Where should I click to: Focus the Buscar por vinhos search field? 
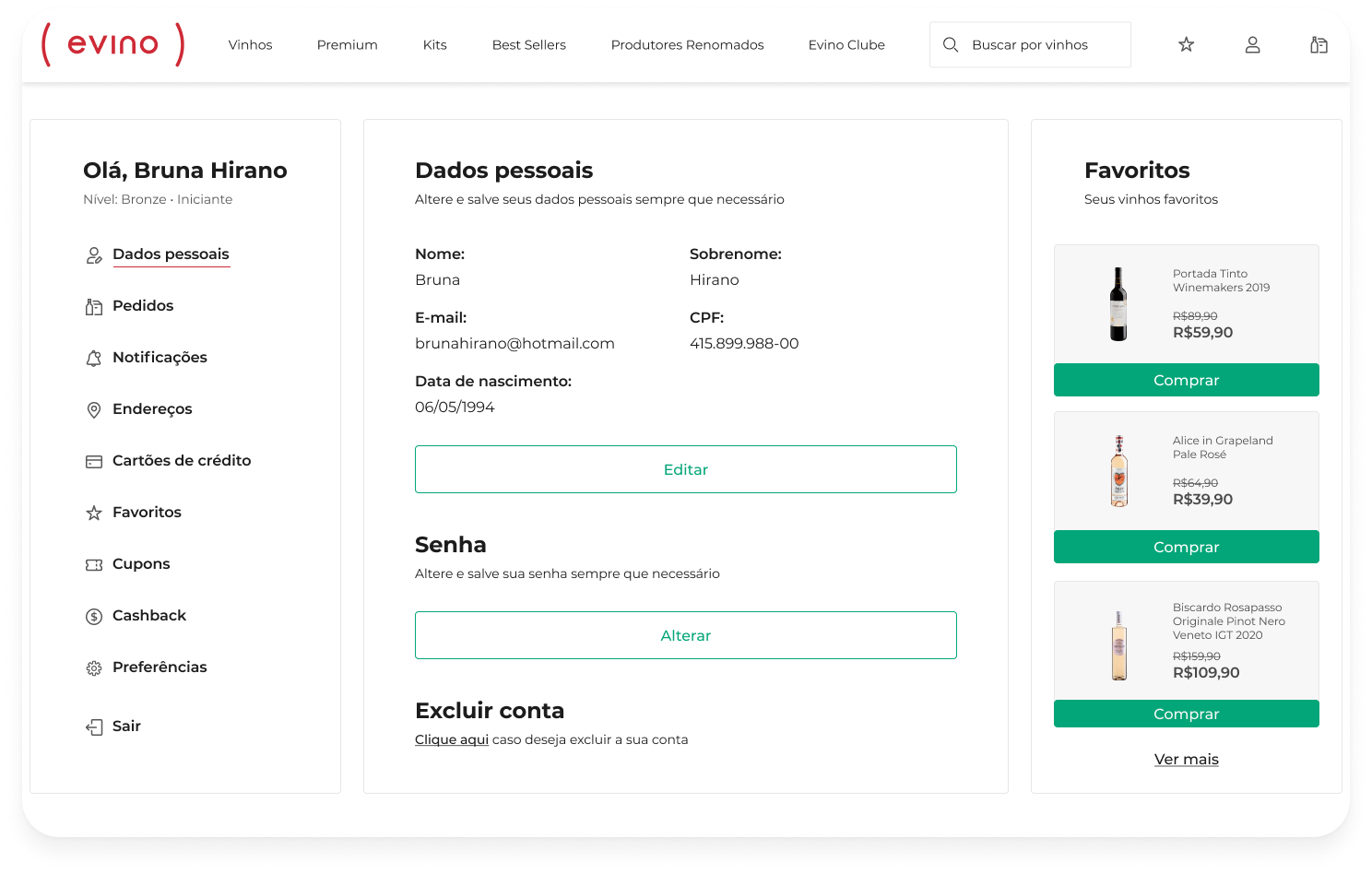coord(1030,44)
